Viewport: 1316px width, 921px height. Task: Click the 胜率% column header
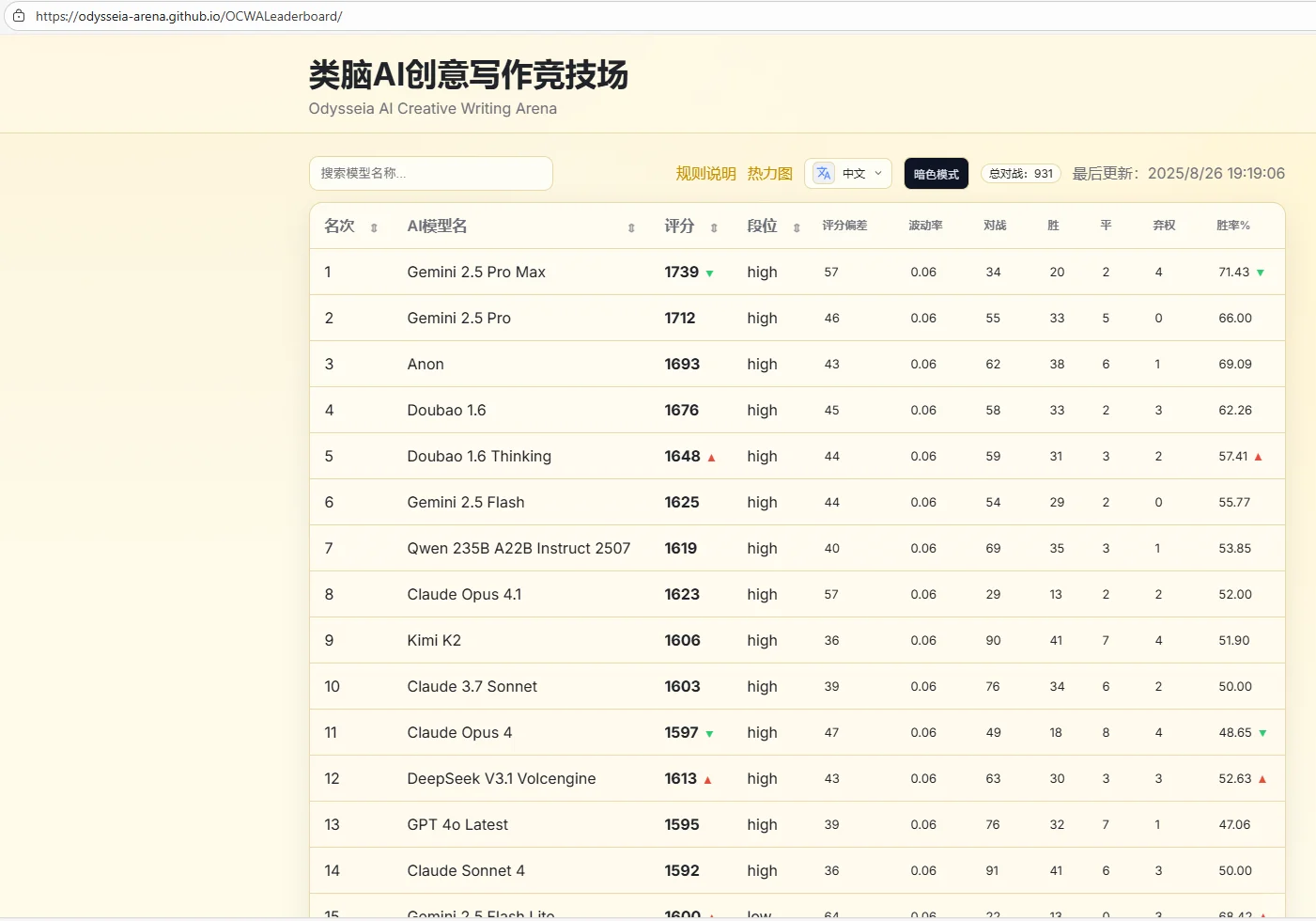coord(1233,226)
